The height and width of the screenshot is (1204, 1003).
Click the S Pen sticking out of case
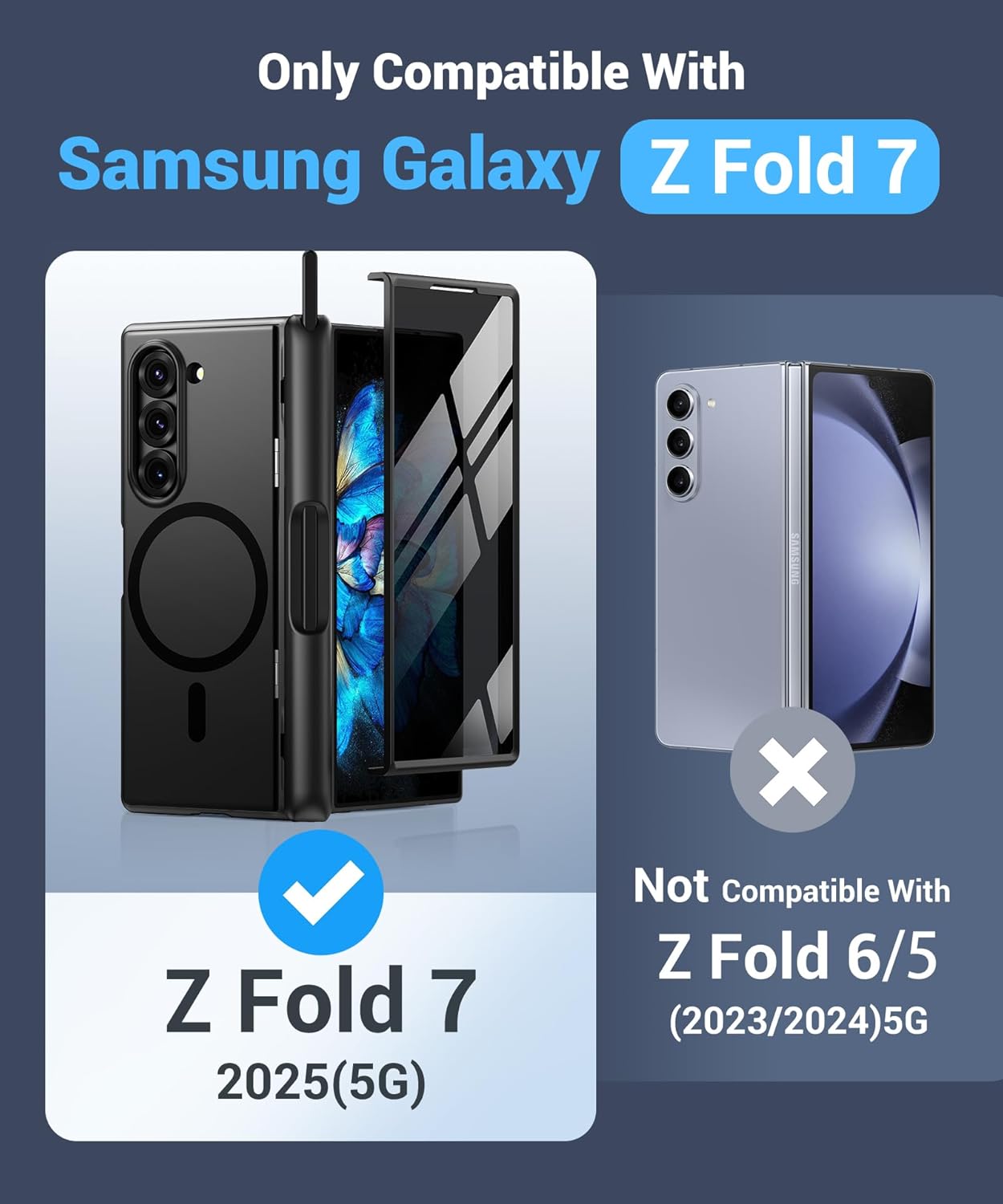pos(310,291)
